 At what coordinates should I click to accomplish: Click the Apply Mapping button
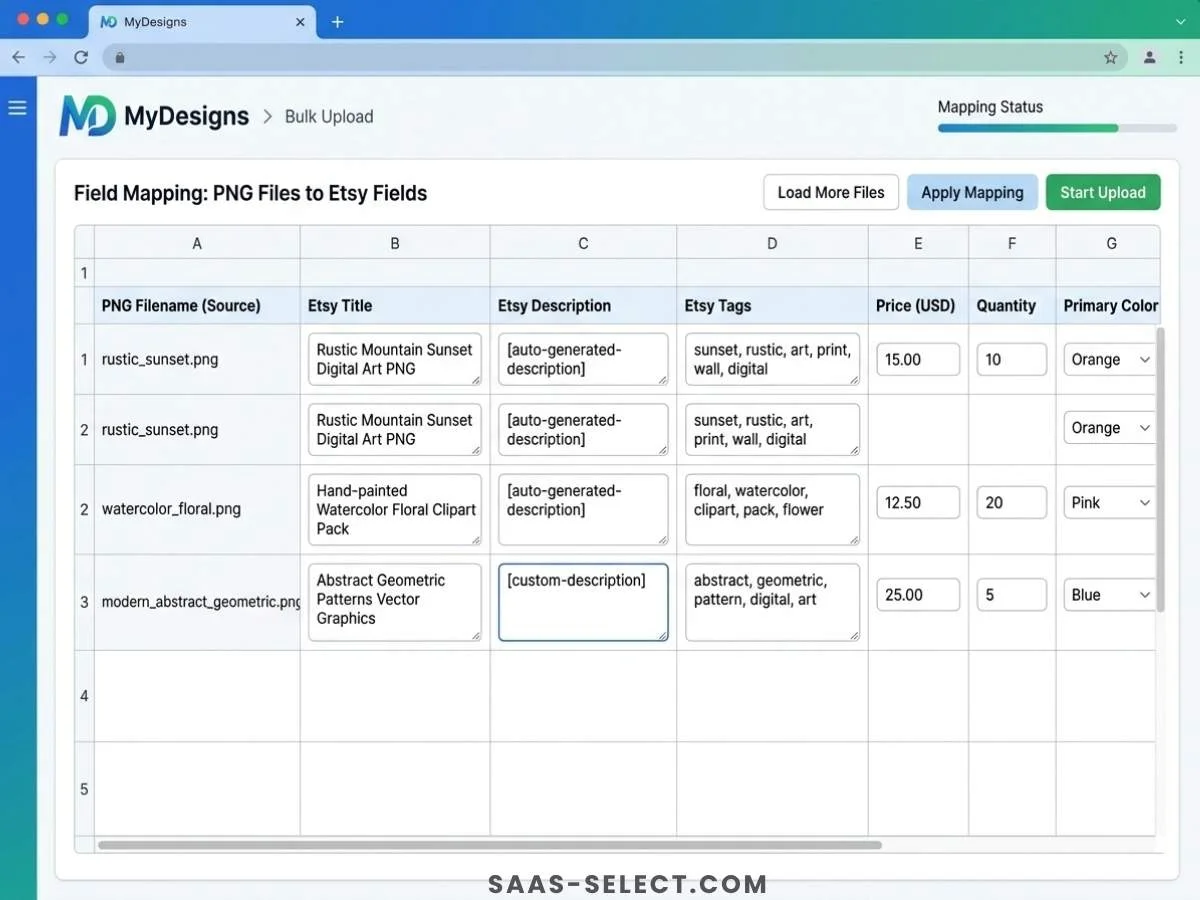tap(972, 192)
